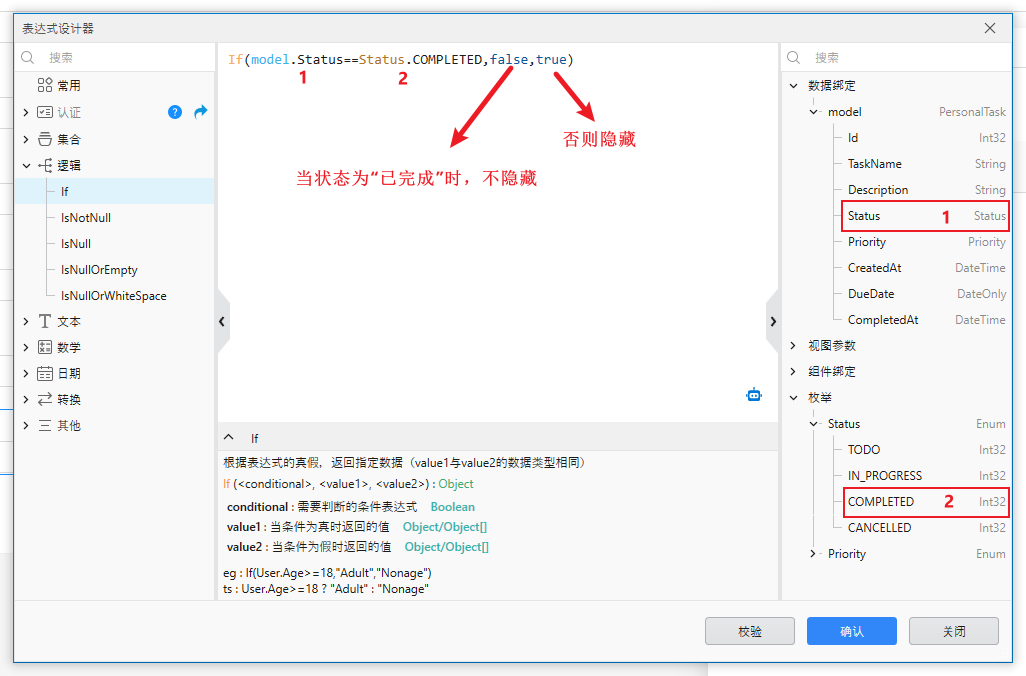The width and height of the screenshot is (1026, 676).
Task: Click the 校验 validate button
Action: point(749,630)
